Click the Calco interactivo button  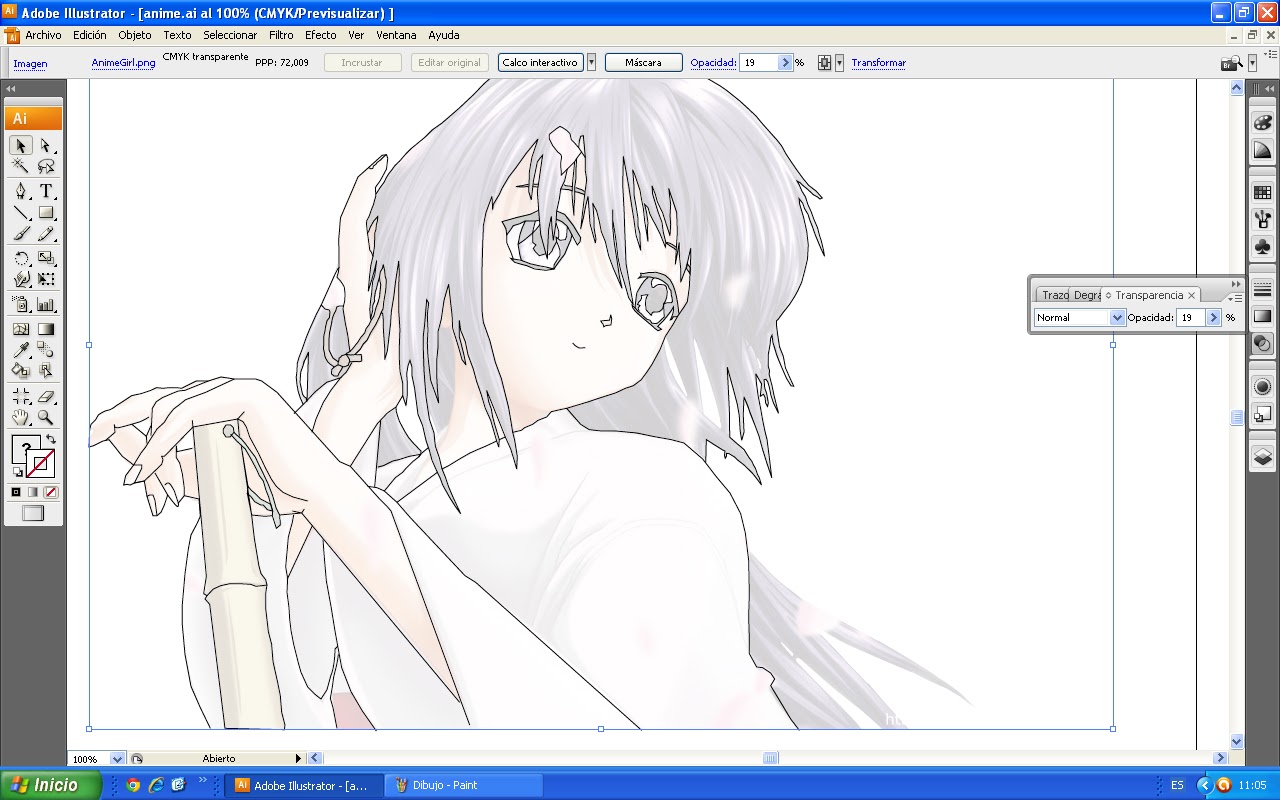coord(540,62)
